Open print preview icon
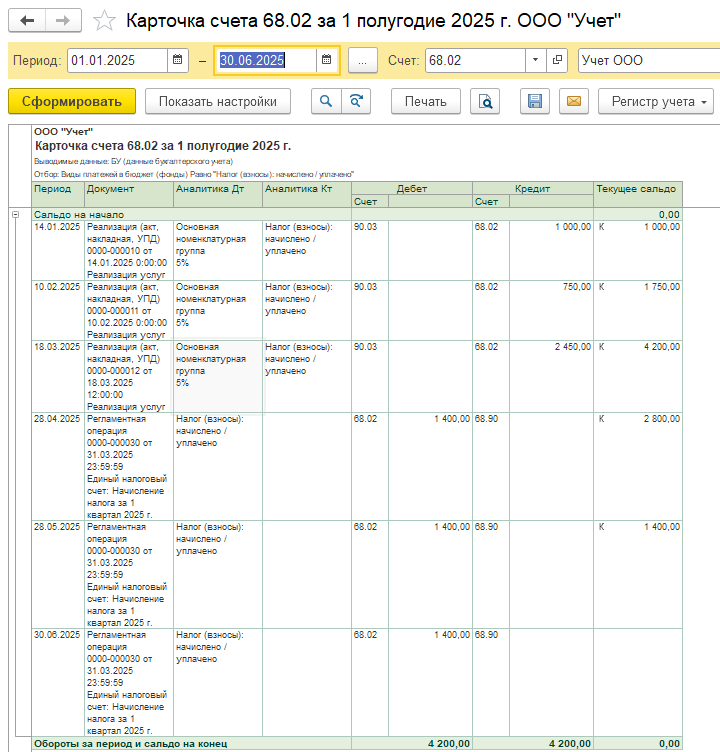720x752 pixels. 485,101
